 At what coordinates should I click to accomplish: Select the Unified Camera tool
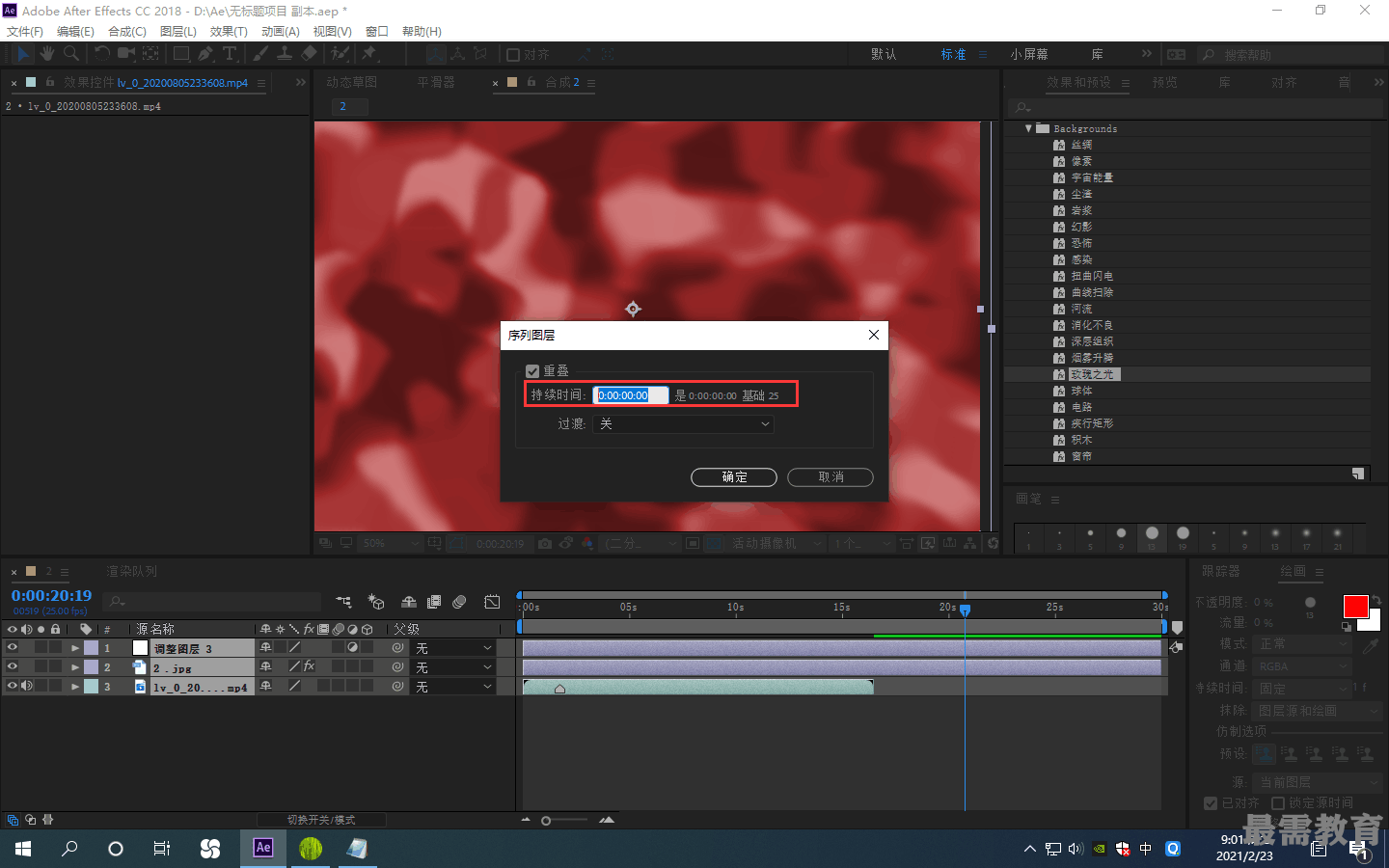click(x=126, y=54)
